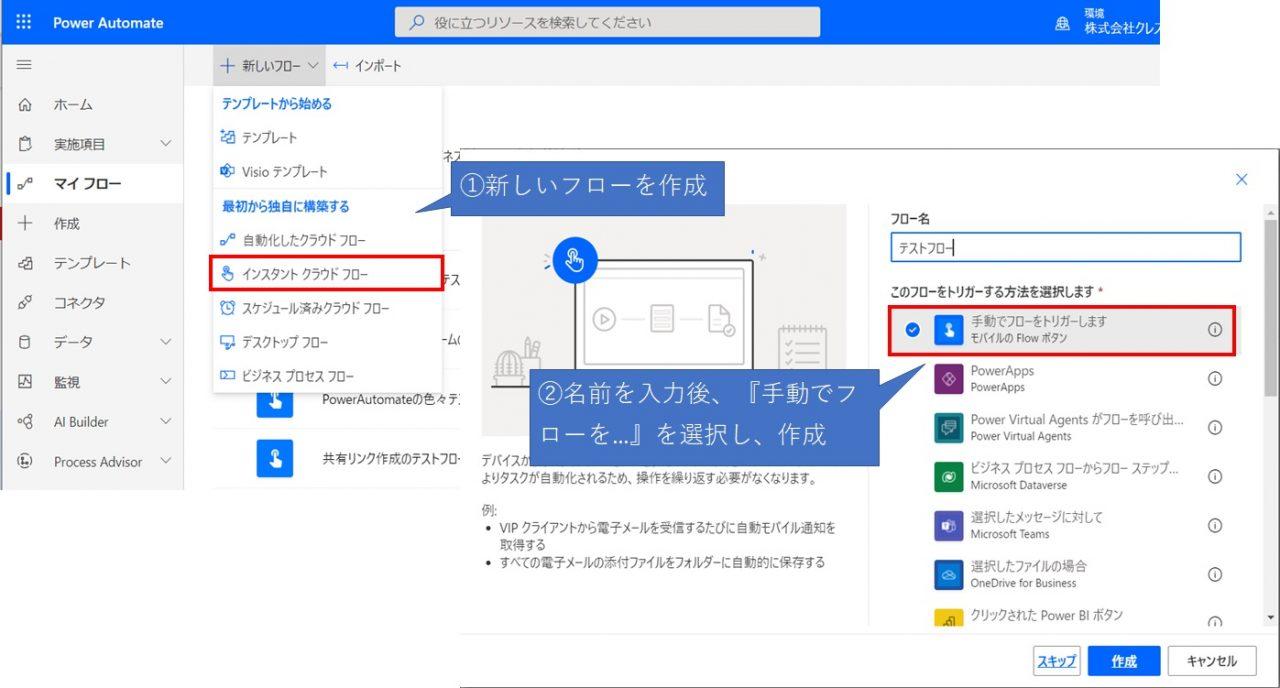
Task: Select the クリックされた Power BI ボタン trigger
Action: (x=1063, y=616)
